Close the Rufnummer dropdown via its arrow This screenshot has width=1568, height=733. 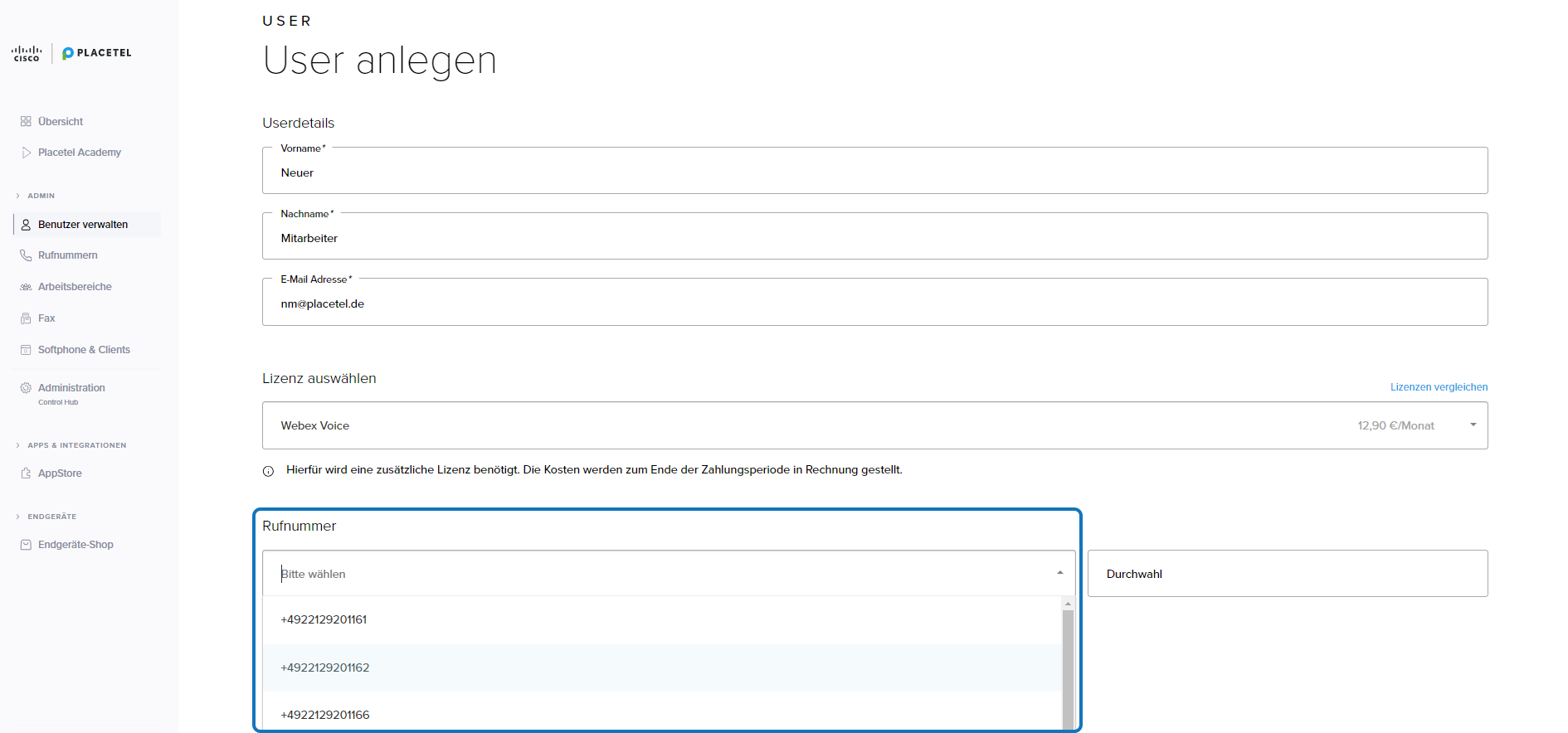click(x=1059, y=573)
